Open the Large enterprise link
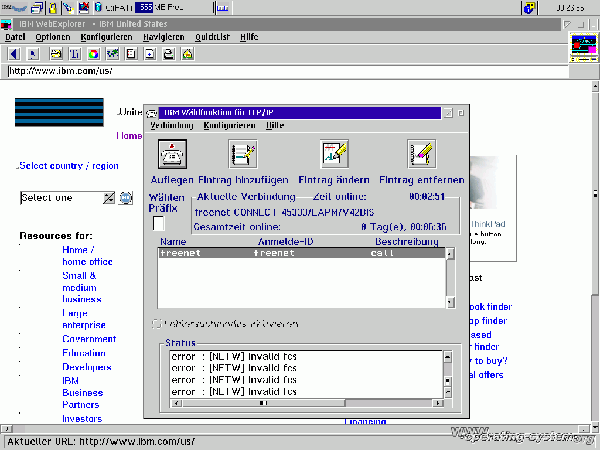Viewport: 600px width, 450px height. point(84,319)
